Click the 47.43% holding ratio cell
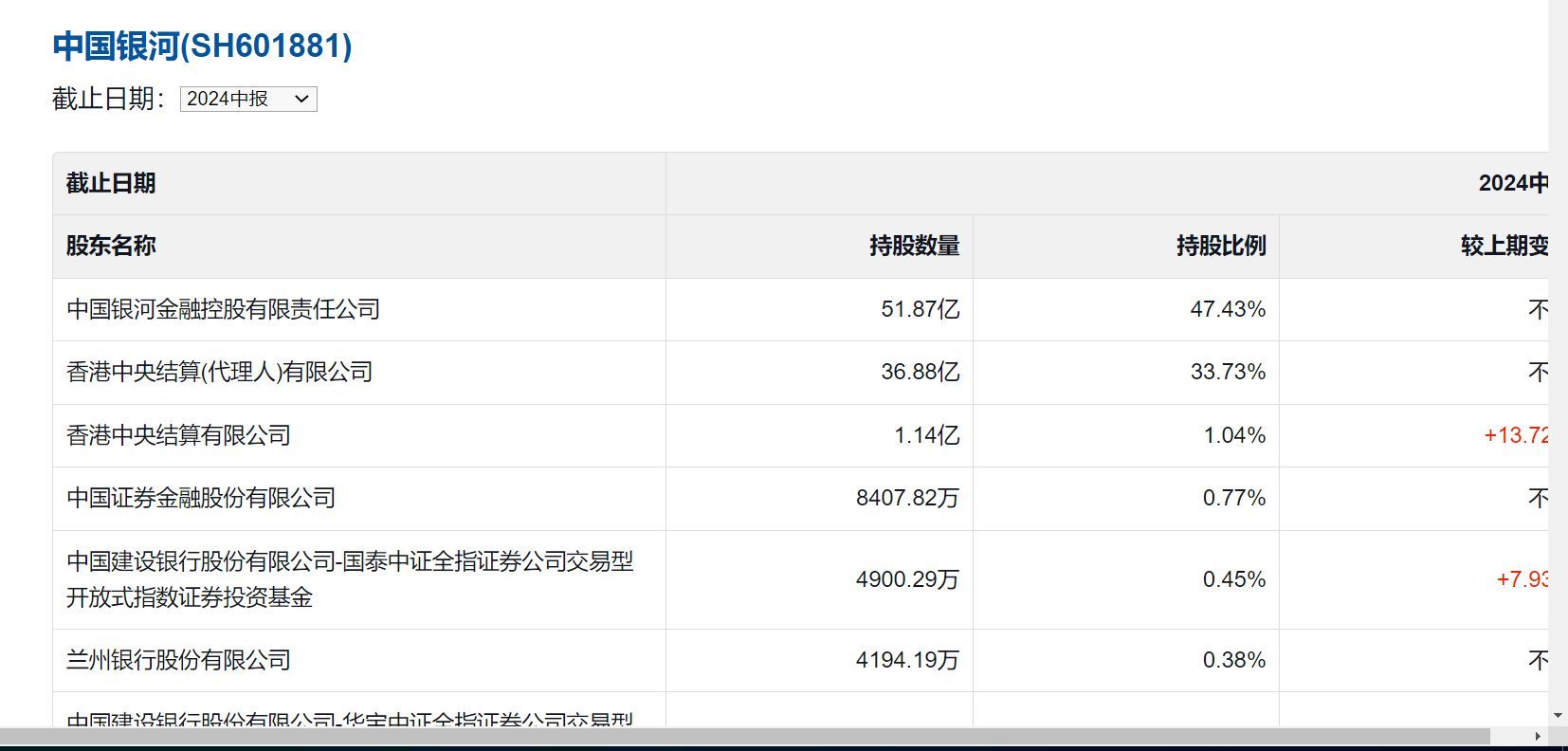The width and height of the screenshot is (1568, 751). 1227,309
